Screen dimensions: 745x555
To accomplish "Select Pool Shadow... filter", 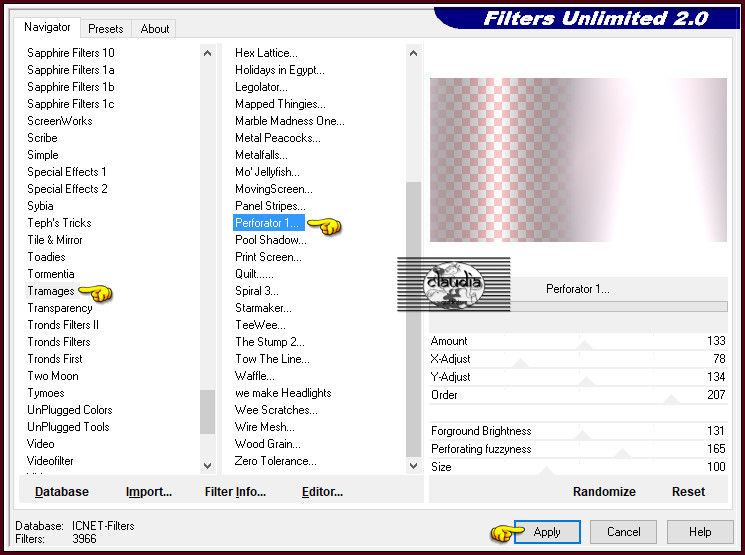I will coord(271,240).
